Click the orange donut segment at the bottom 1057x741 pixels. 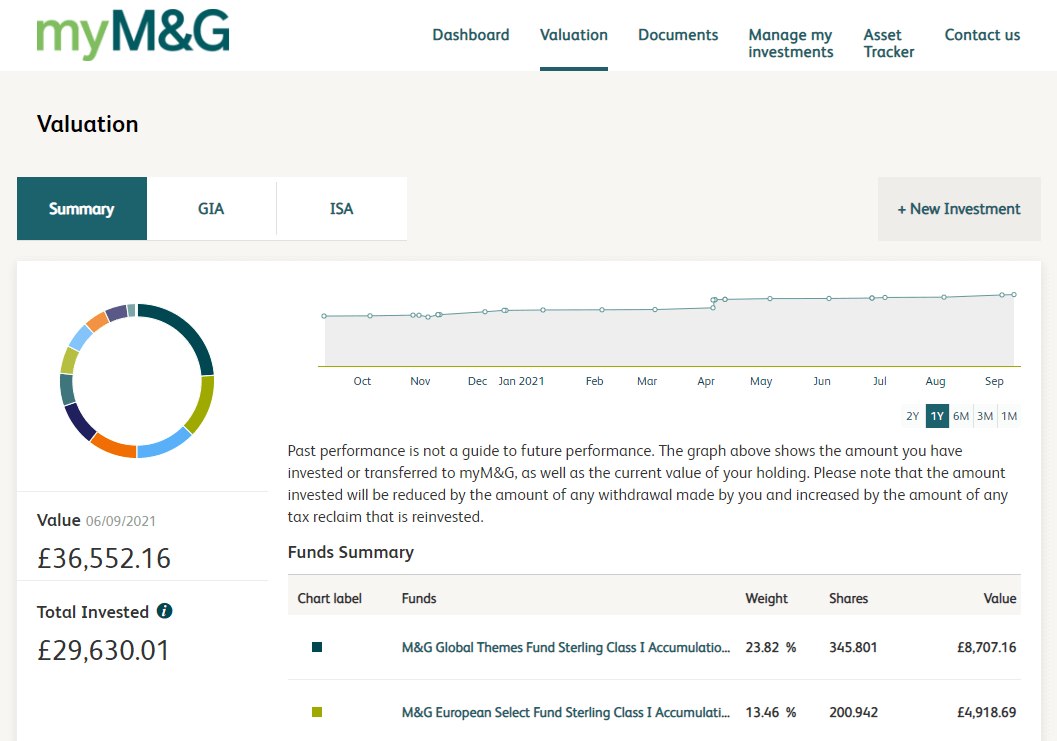(x=112, y=446)
